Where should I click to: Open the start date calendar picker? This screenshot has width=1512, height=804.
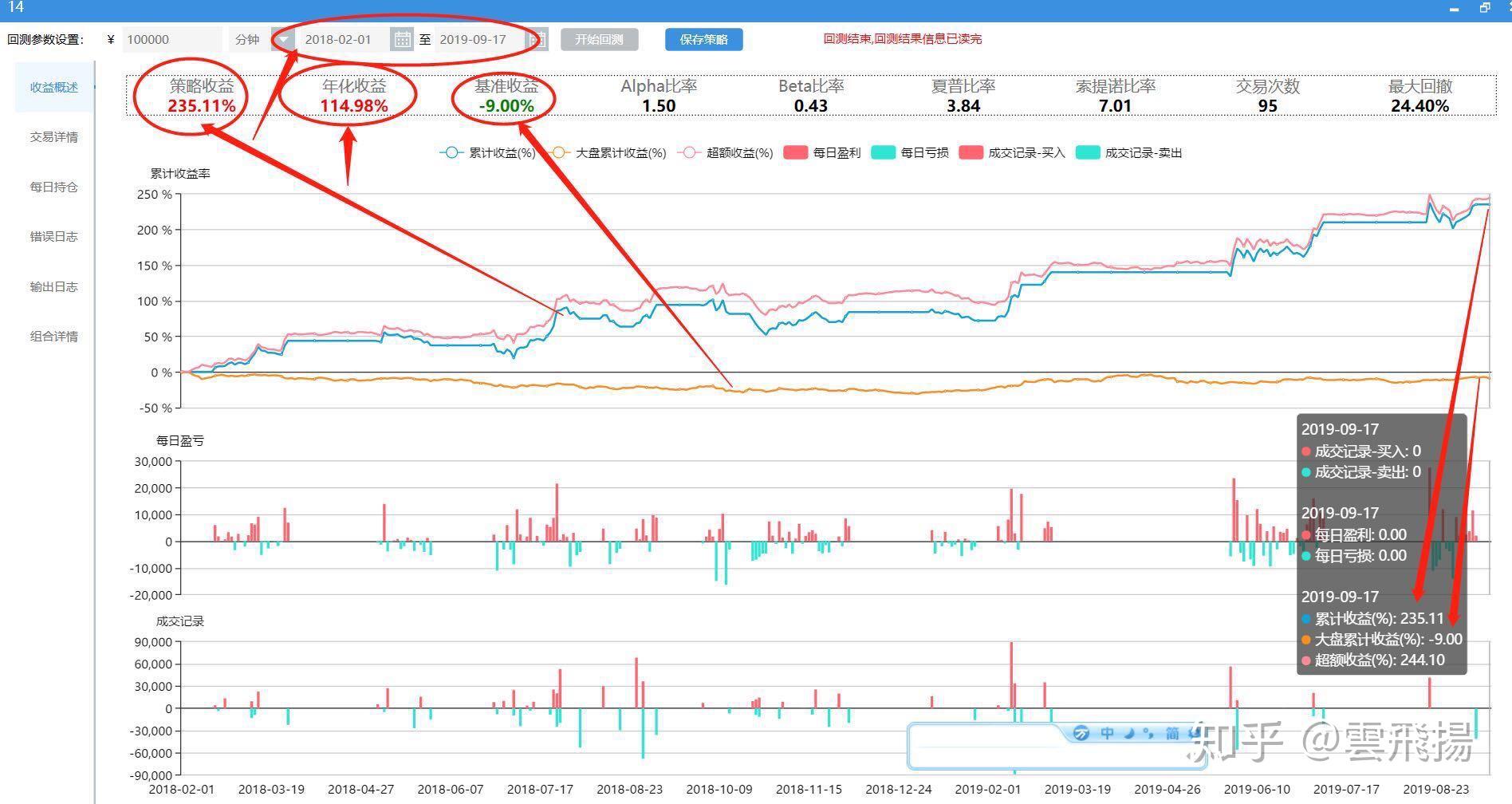(x=402, y=39)
